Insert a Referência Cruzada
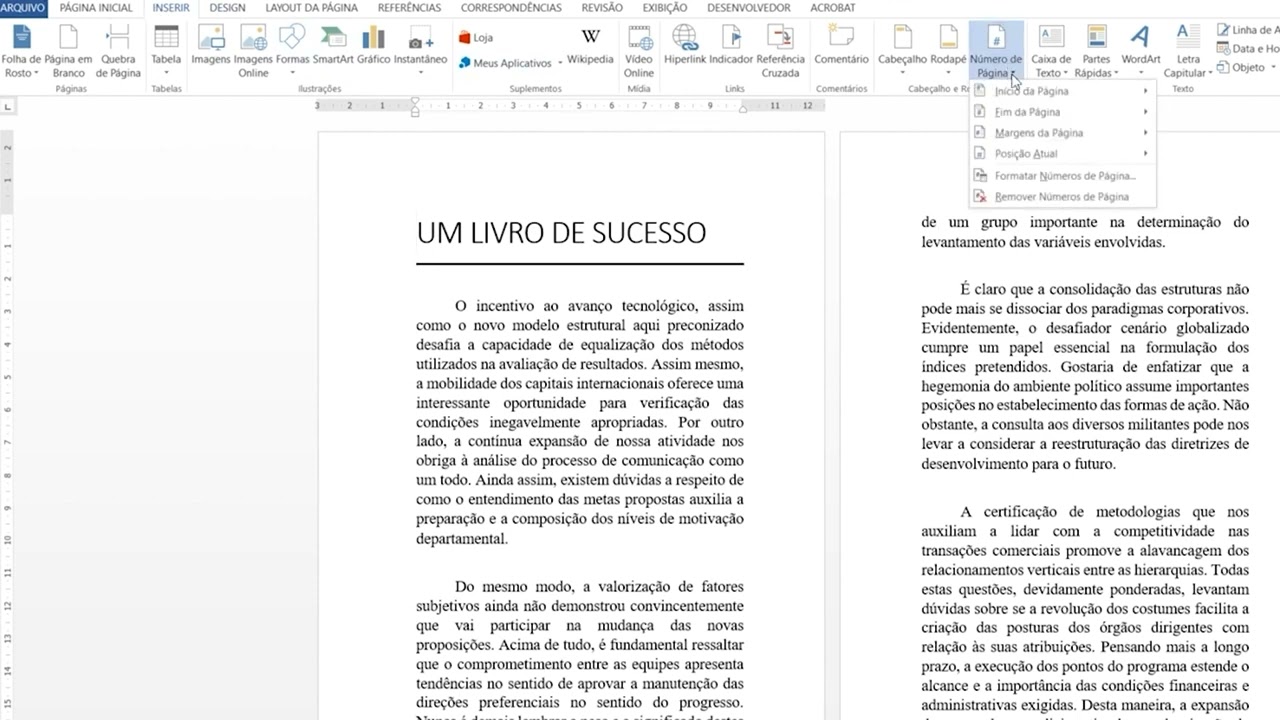 pyautogui.click(x=780, y=51)
